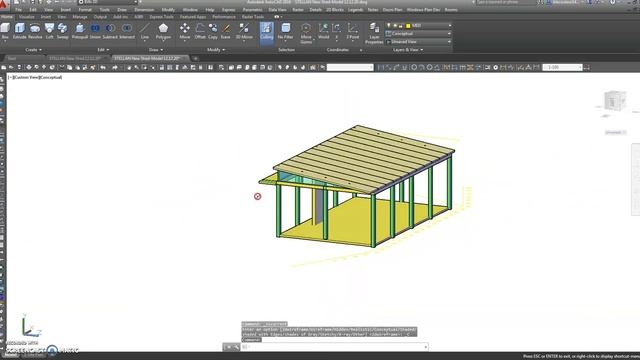Select the Revolve tool

(35, 31)
